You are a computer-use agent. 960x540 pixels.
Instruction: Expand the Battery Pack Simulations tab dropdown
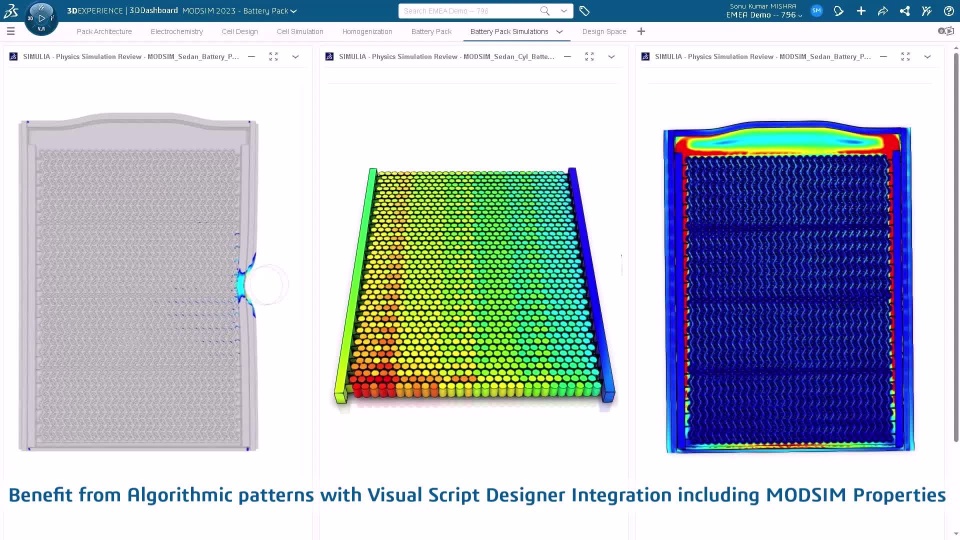point(560,31)
